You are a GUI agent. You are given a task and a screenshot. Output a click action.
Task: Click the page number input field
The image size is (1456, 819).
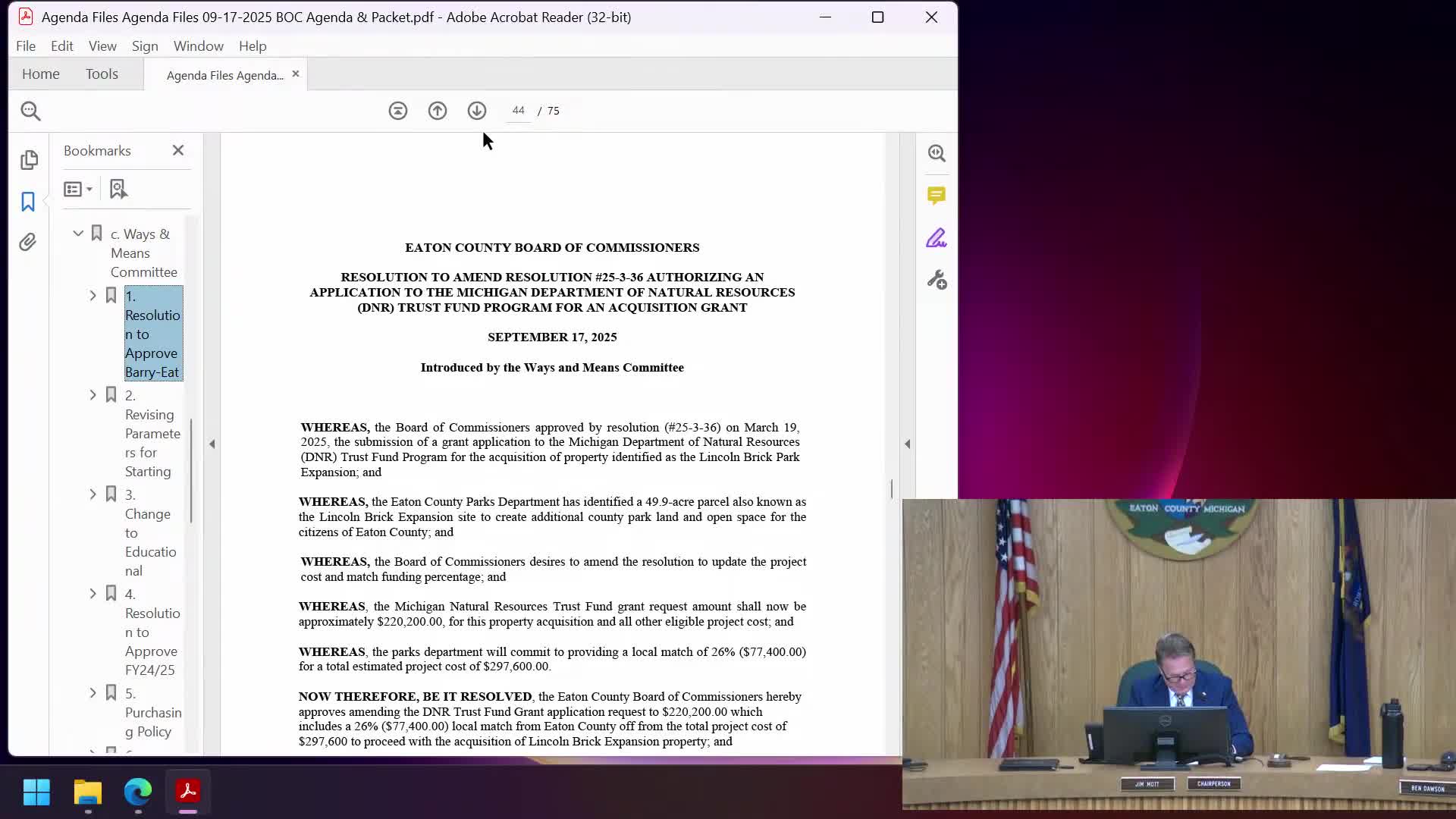tap(518, 111)
